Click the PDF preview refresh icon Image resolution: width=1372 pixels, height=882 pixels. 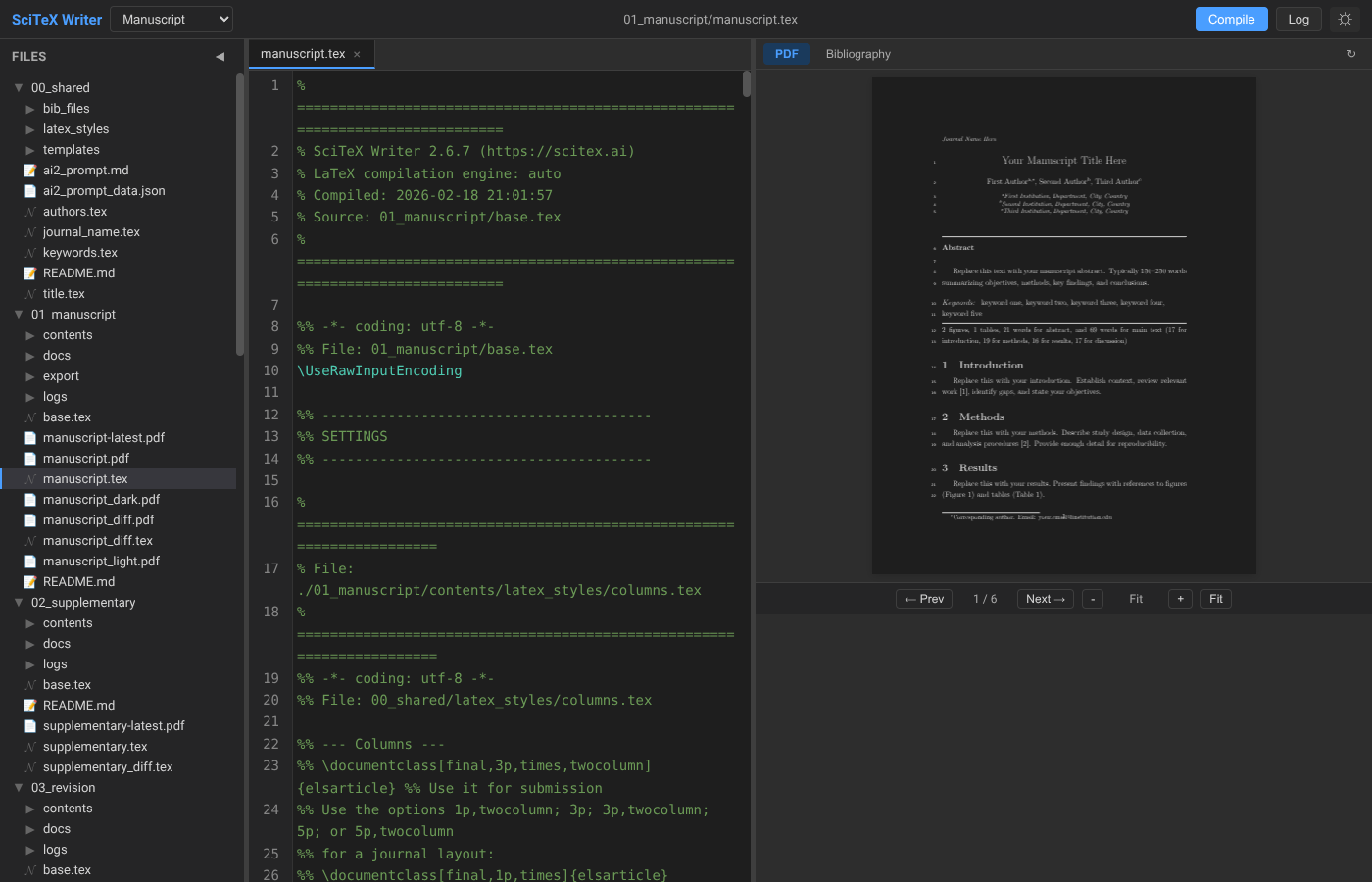pyautogui.click(x=1351, y=54)
